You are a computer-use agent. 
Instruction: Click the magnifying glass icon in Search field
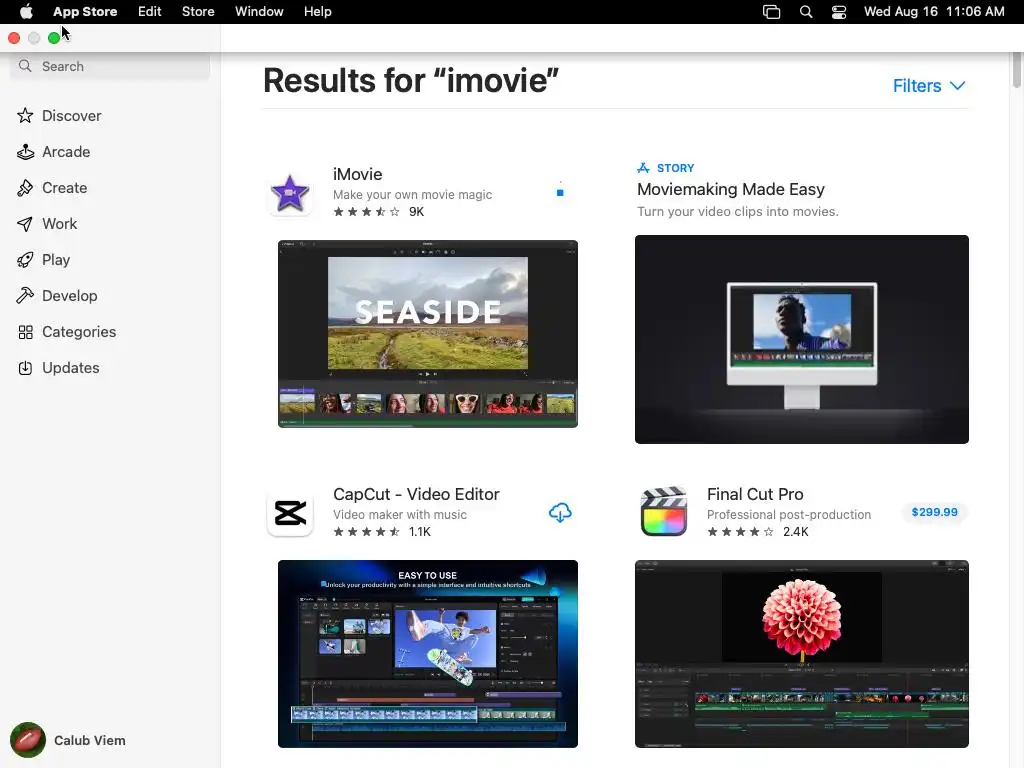coord(25,66)
